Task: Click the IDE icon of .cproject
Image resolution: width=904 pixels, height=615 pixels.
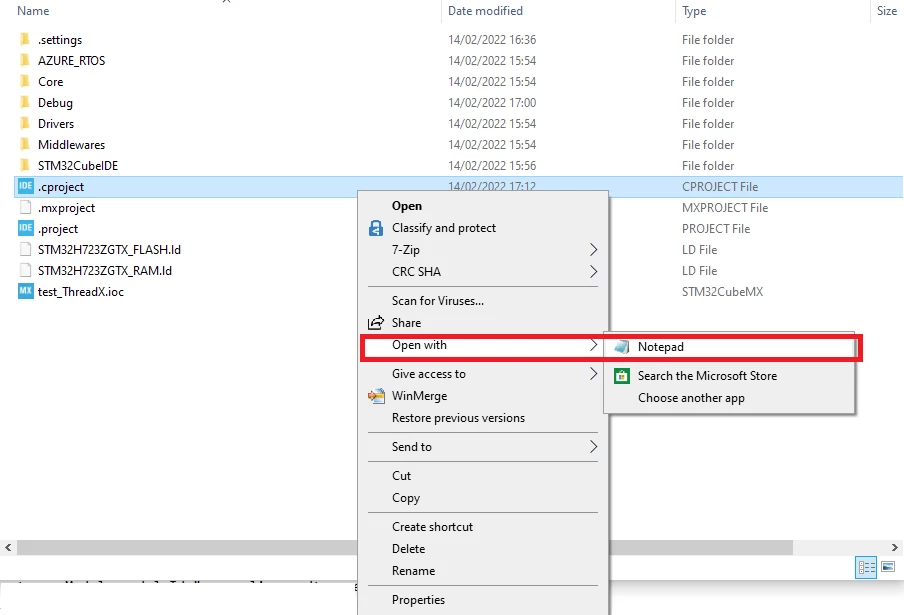Action: click(x=25, y=186)
